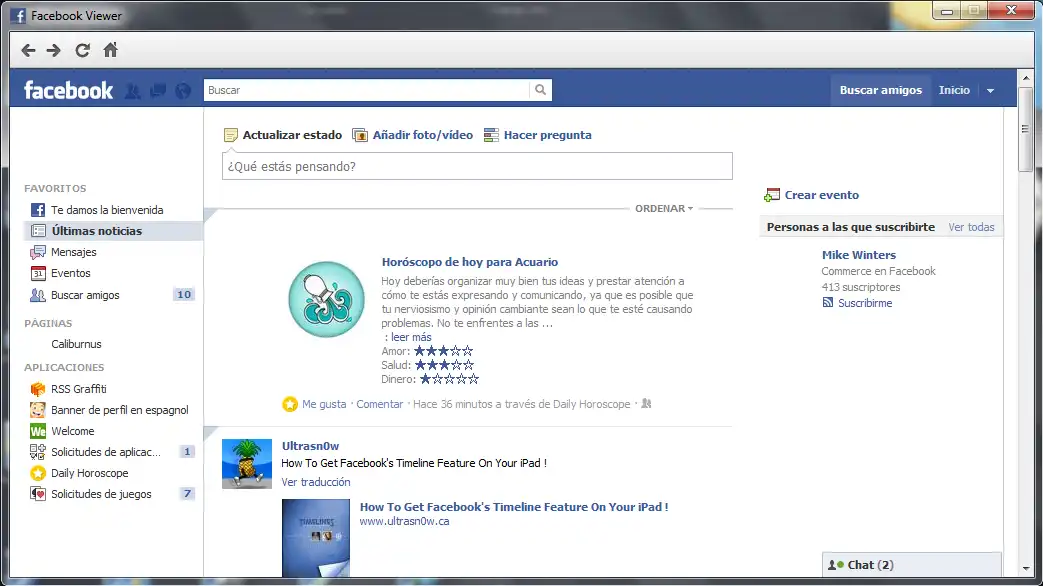The width and height of the screenshot is (1043, 586).
Task: Click vertical scrollbar thumb
Action: point(1025,130)
